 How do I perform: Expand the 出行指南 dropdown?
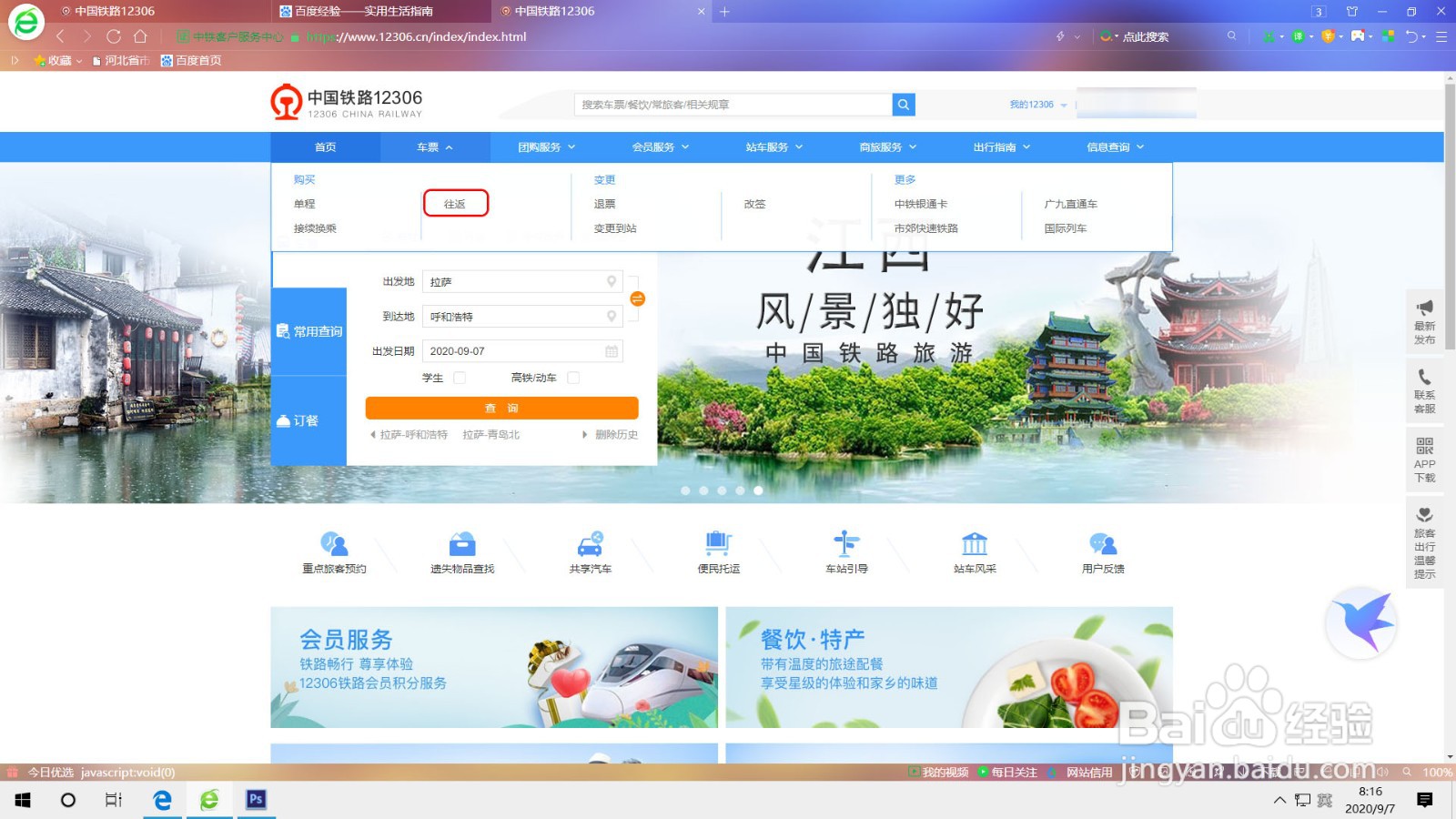(x=1002, y=147)
